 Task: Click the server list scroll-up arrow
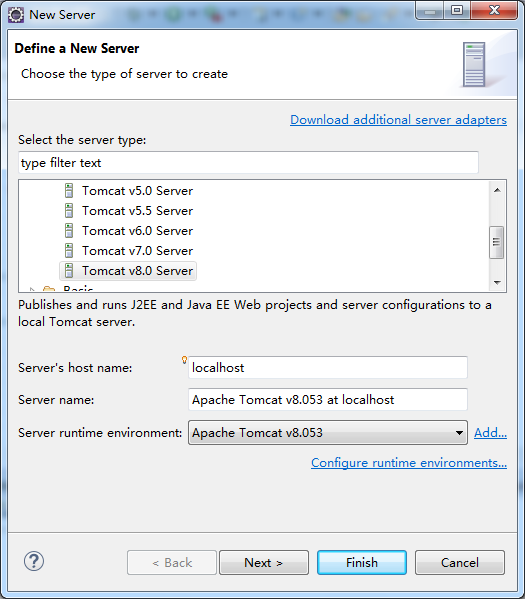[497, 190]
